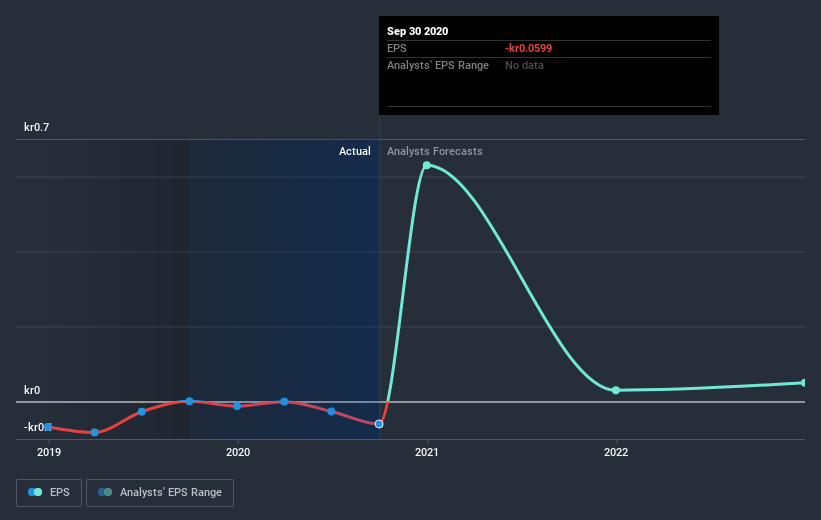Viewport: 821px width, 520px height.
Task: Select the 2021 forecast peak data point
Action: tap(427, 165)
